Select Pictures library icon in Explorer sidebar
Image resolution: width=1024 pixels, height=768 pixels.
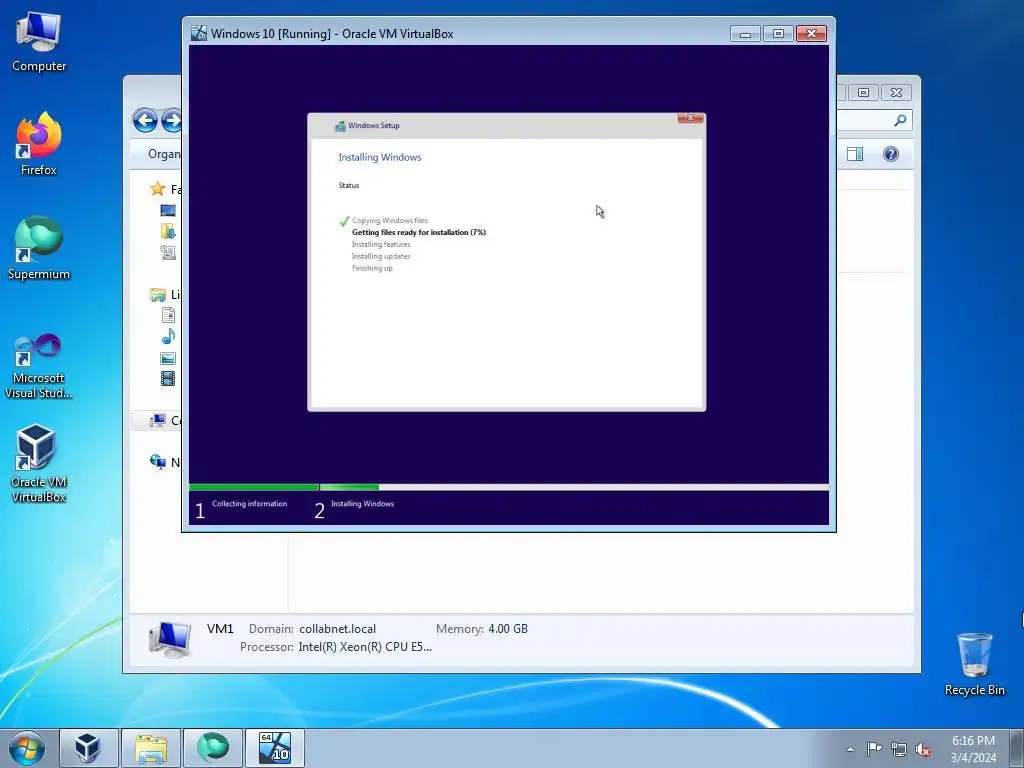(x=168, y=358)
